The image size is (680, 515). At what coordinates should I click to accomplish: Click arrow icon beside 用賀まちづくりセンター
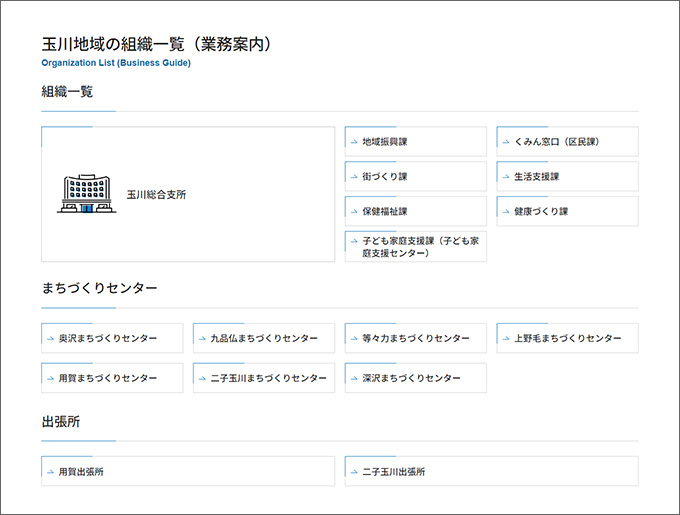pyautogui.click(x=50, y=378)
